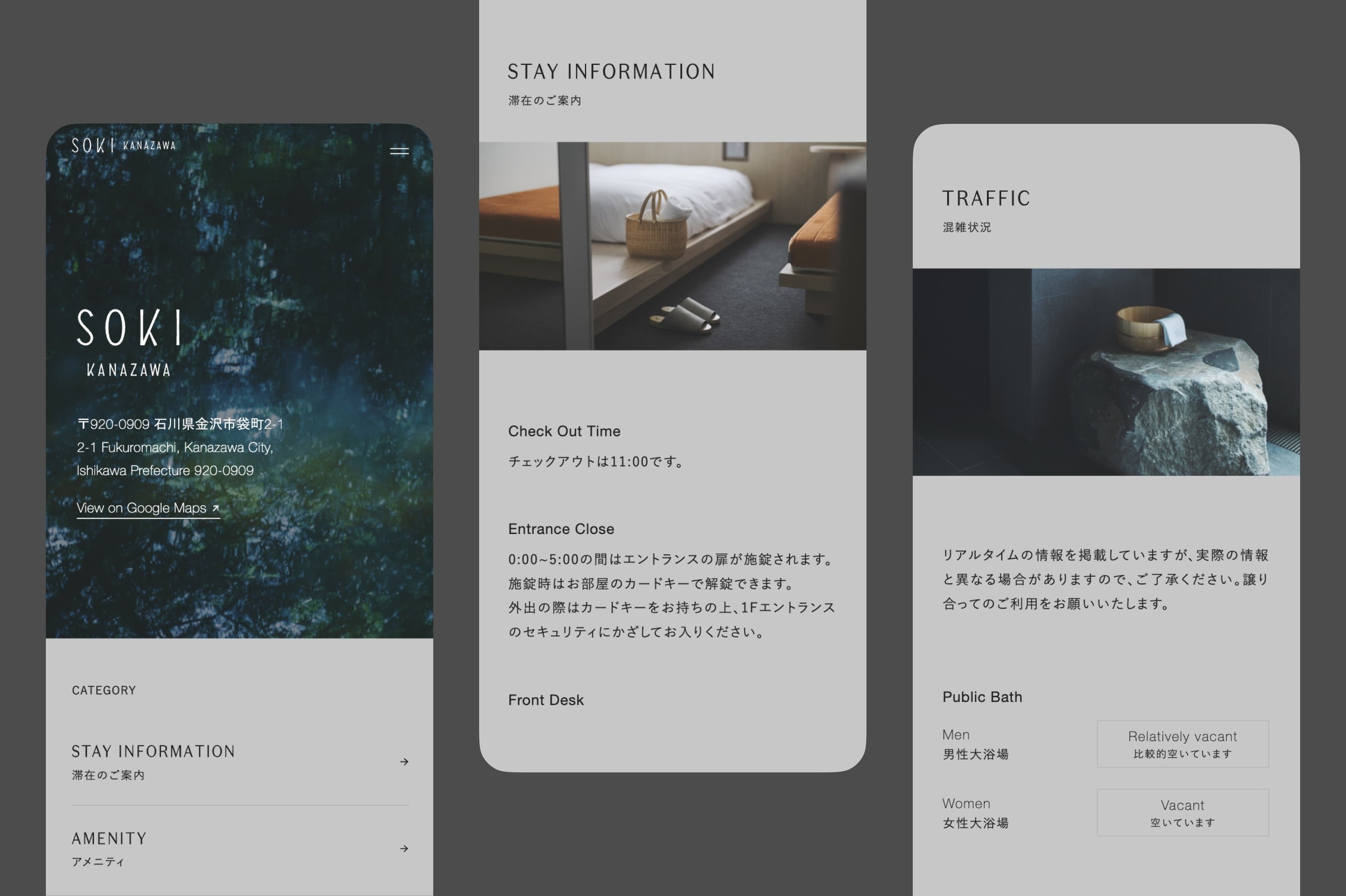Click the Front Desk heading
This screenshot has height=896, width=1346.
tap(546, 700)
